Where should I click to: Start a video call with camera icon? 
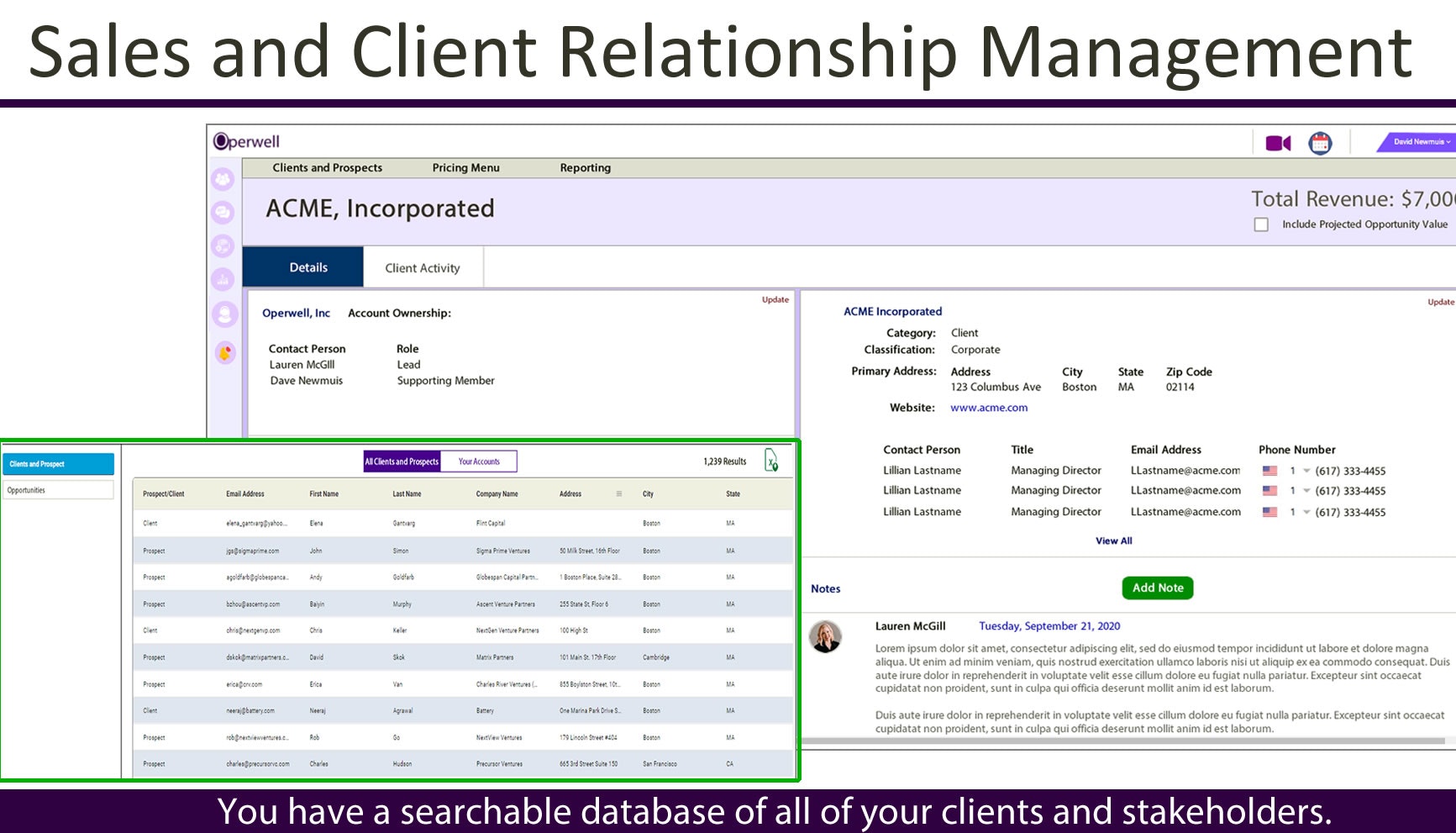(1278, 144)
